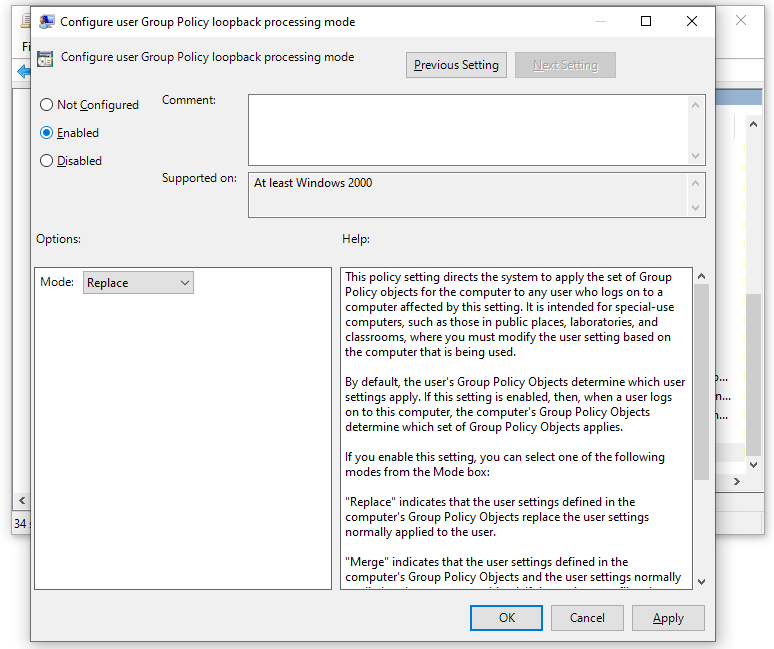Click the Help pane scrollbar thumb

click(701, 382)
